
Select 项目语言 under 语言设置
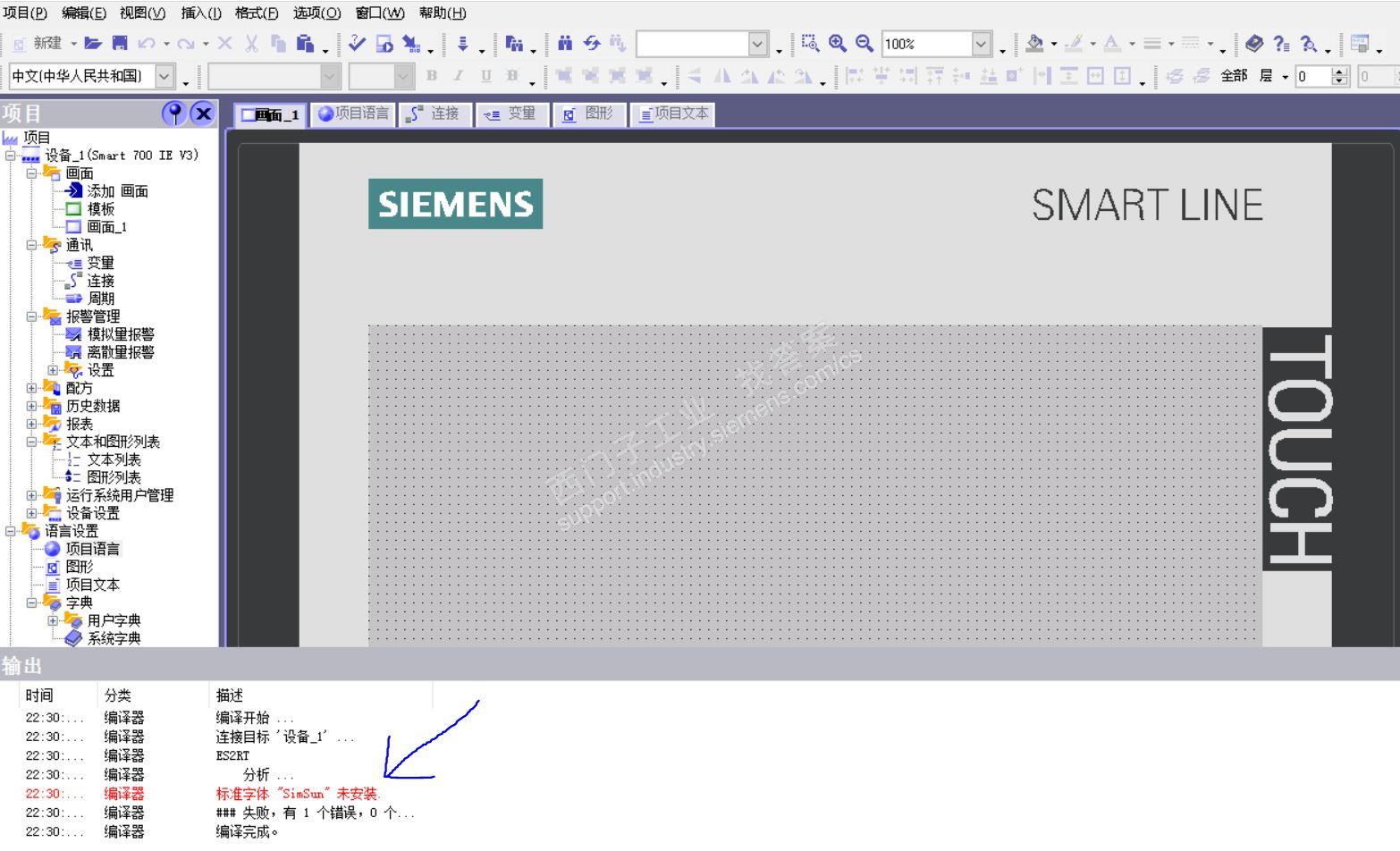coord(92,549)
